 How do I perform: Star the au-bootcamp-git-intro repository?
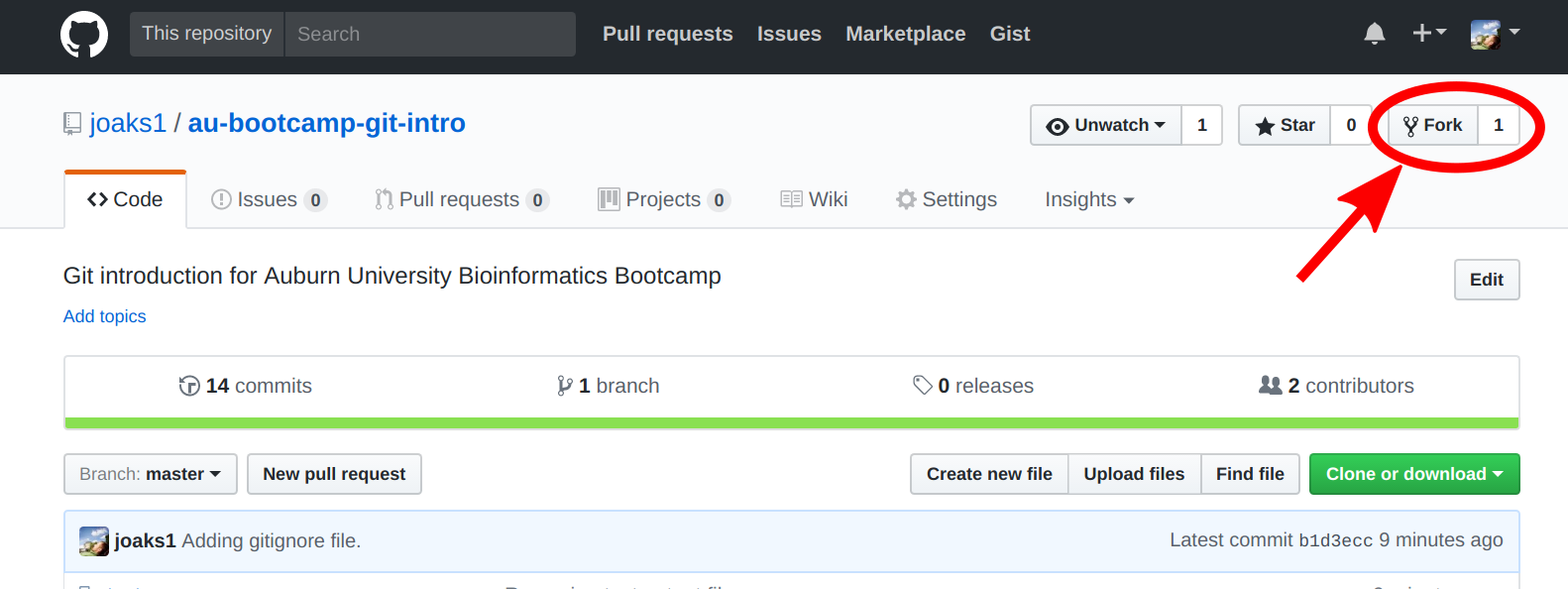coord(1285,125)
